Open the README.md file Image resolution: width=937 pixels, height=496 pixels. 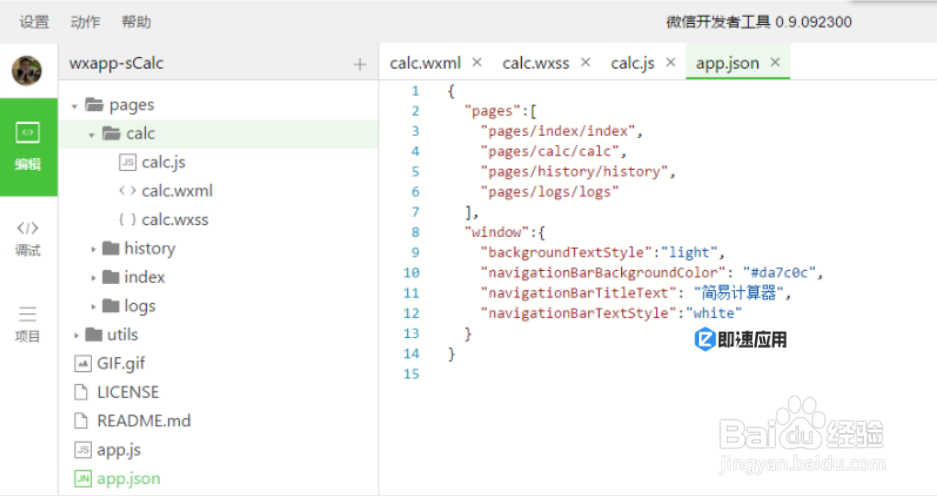pyautogui.click(x=143, y=421)
